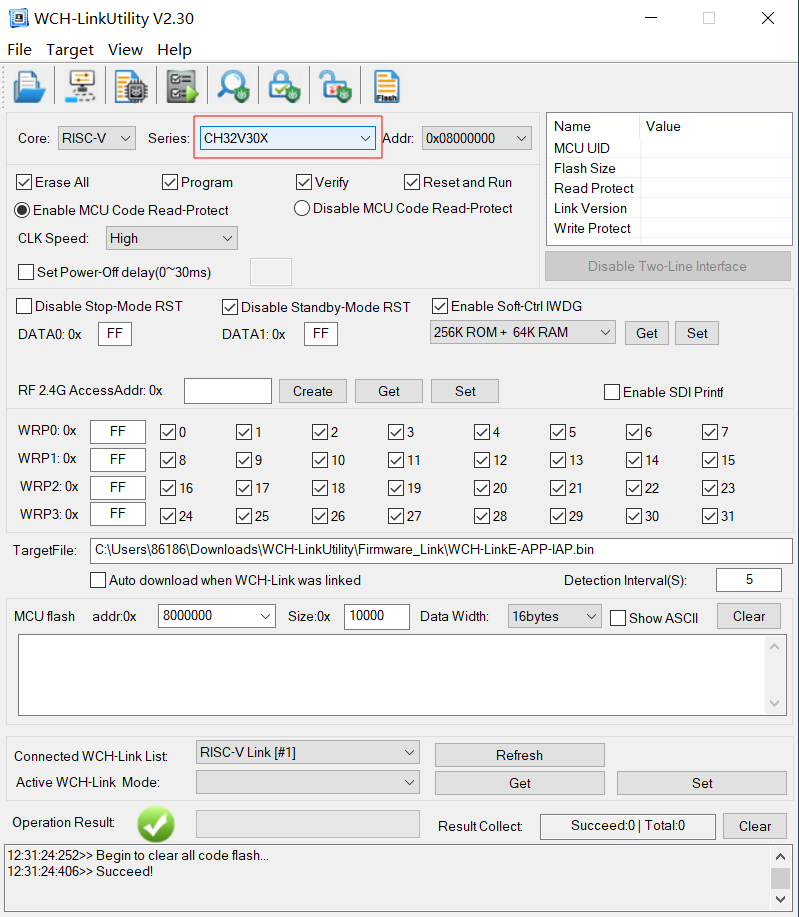Uncheck Disable Standby-Mode RST
The width and height of the screenshot is (799, 917).
230,307
